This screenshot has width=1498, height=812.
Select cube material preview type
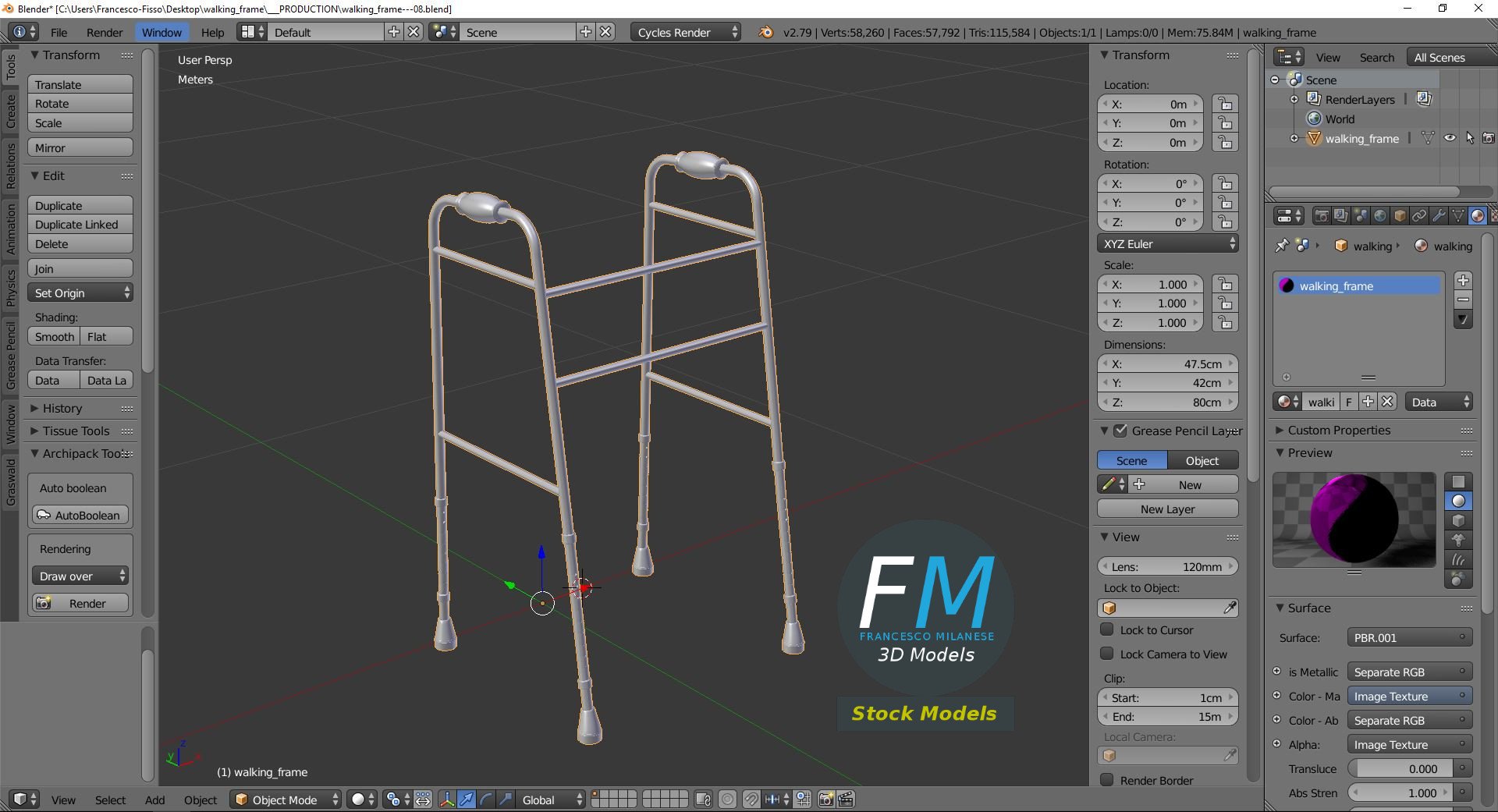1458,520
